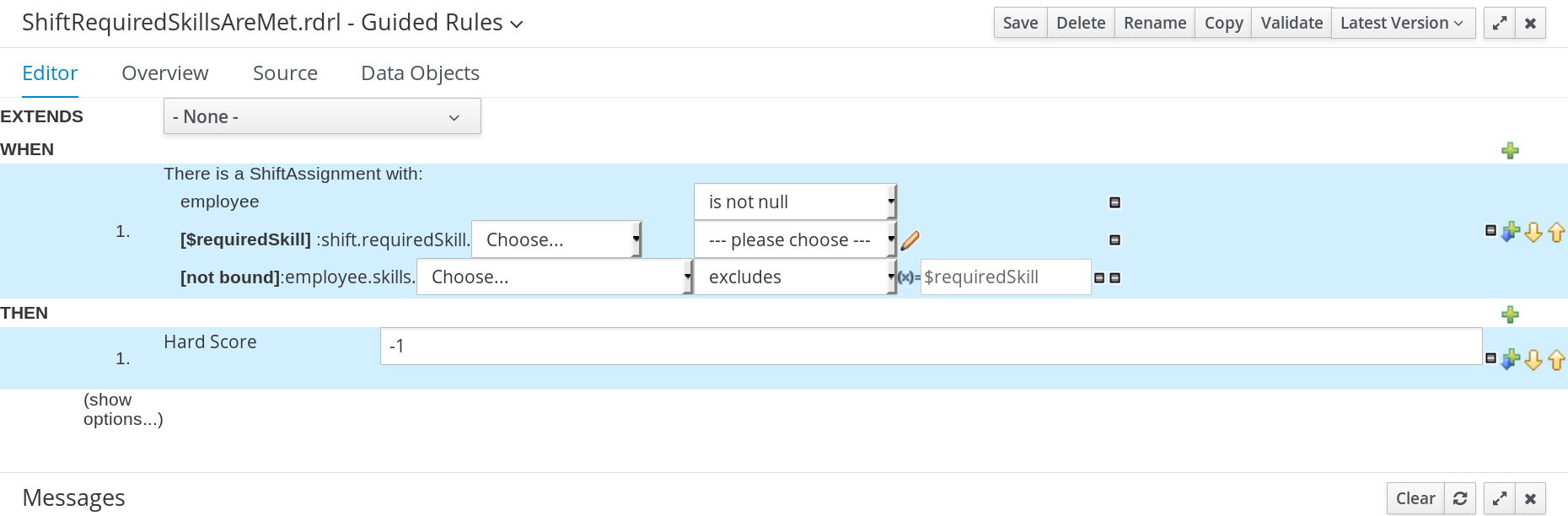Move WHEN condition up with arrow icon
The image size is (1568, 516).
point(1556,232)
